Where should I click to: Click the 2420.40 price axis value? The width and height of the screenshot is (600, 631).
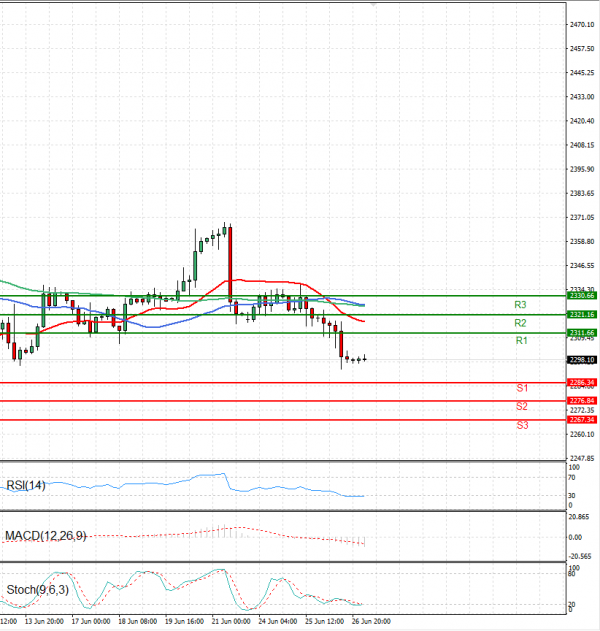point(582,121)
